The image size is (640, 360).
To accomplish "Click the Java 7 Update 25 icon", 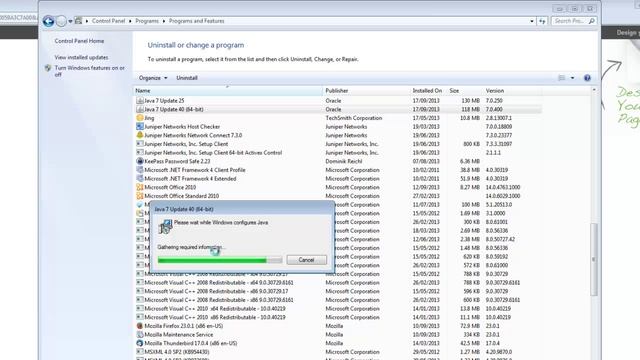I will (140, 100).
